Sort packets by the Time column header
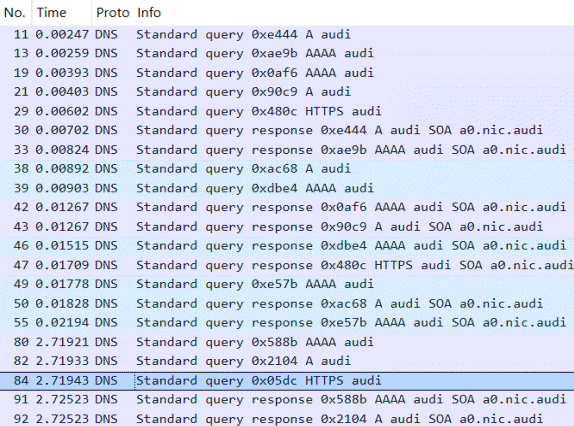The image size is (574, 426). (62, 13)
